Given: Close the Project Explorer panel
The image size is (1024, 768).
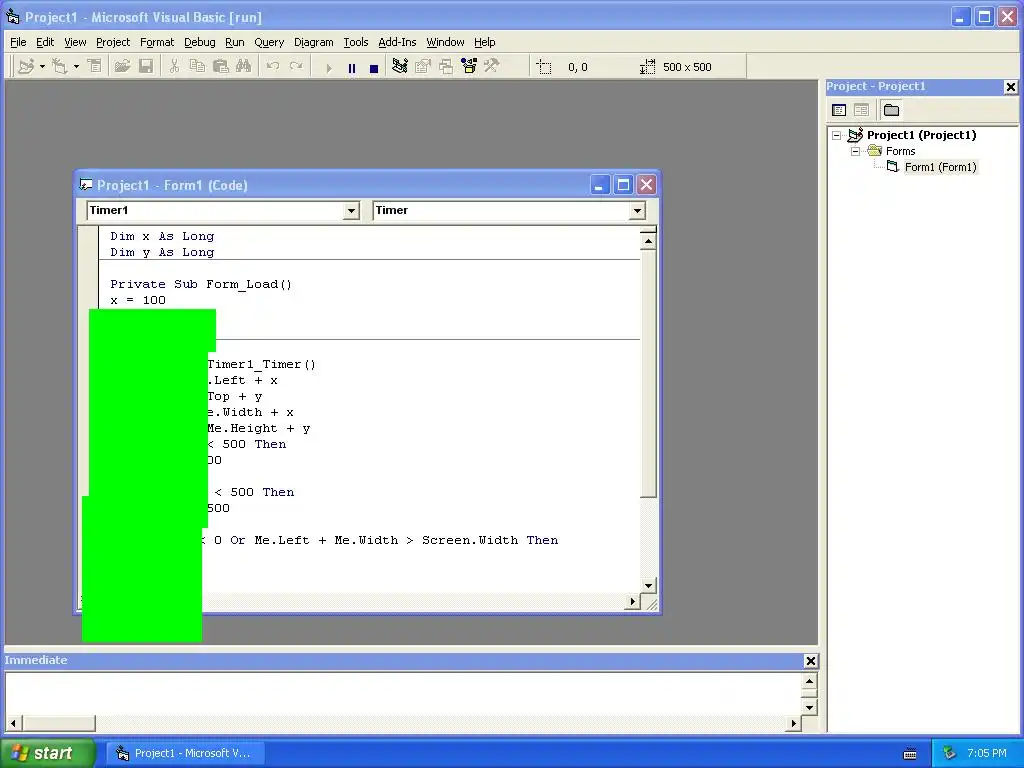Looking at the screenshot, I should tap(1010, 87).
